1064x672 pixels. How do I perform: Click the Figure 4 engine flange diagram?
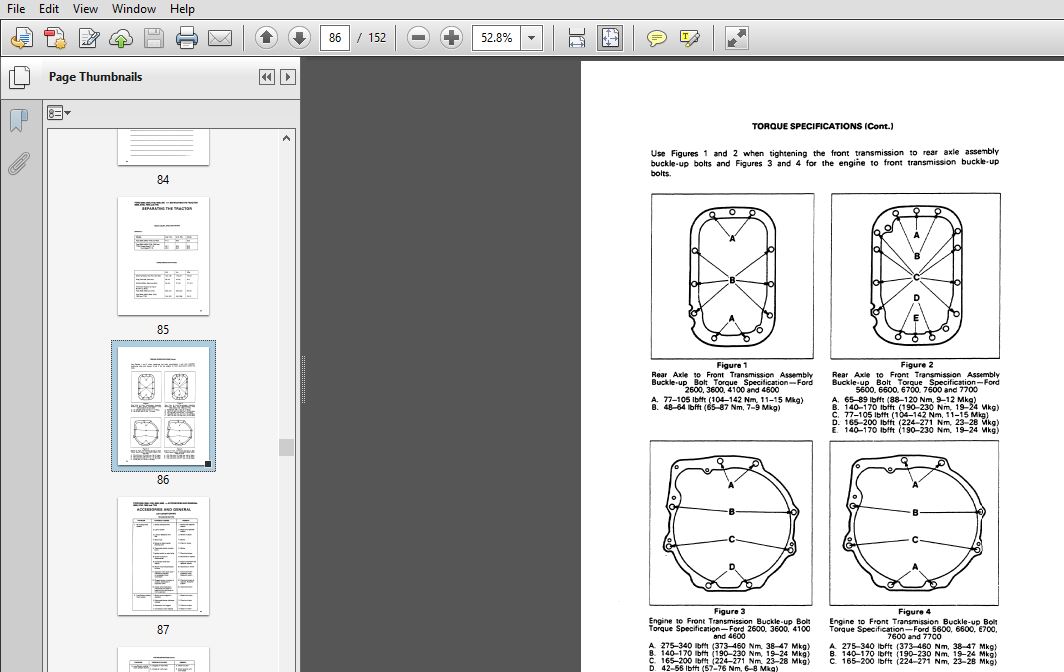point(914,523)
